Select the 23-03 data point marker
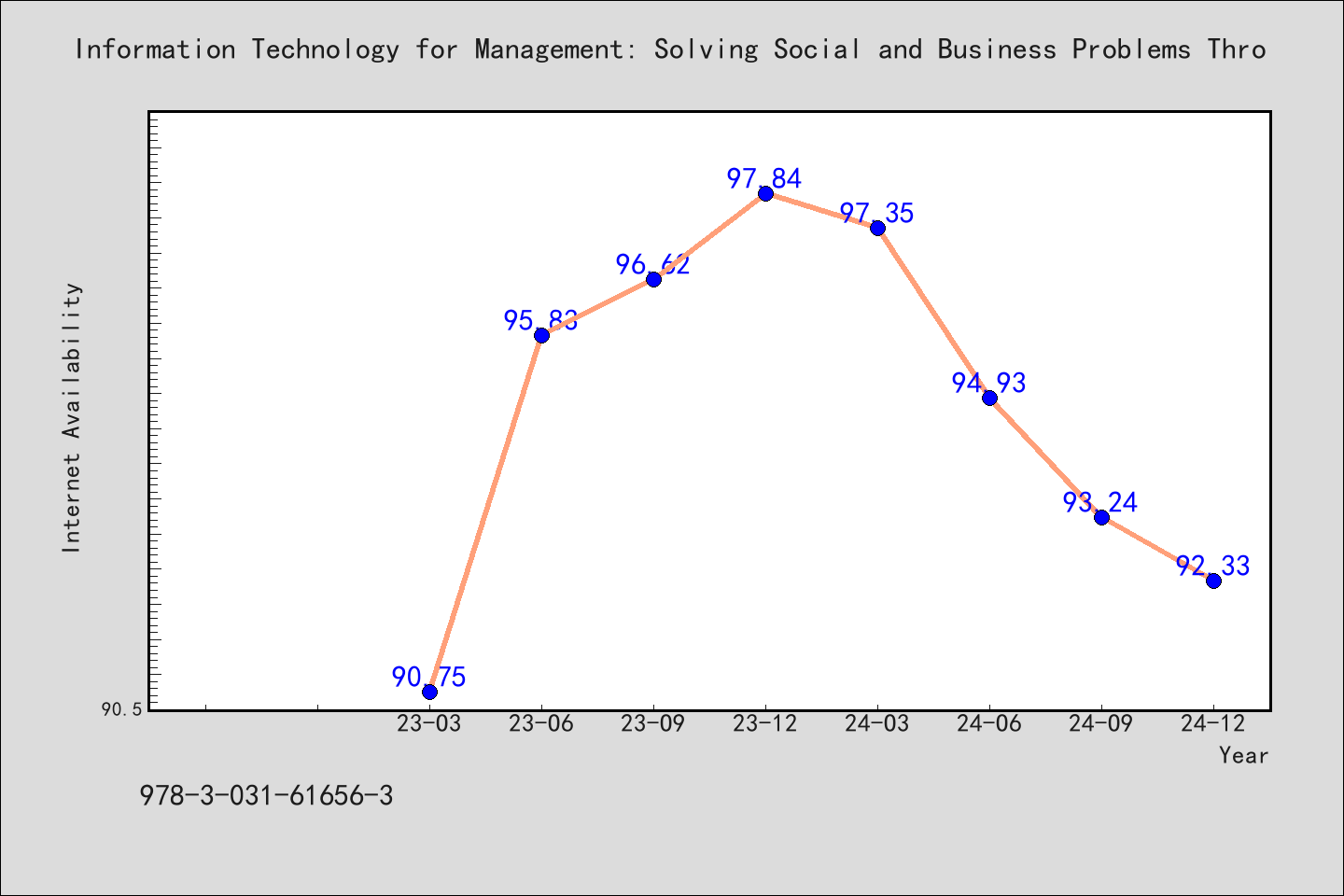1344x896 pixels. tap(429, 692)
